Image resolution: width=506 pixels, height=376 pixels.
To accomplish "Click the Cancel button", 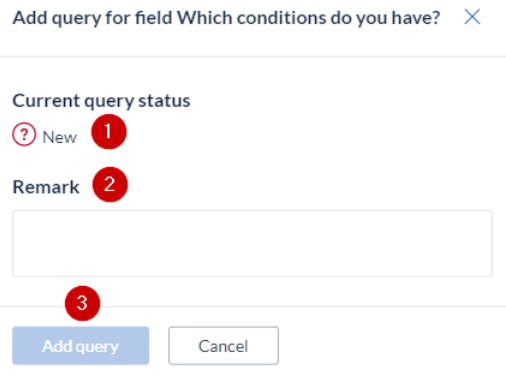I will click(x=223, y=346).
